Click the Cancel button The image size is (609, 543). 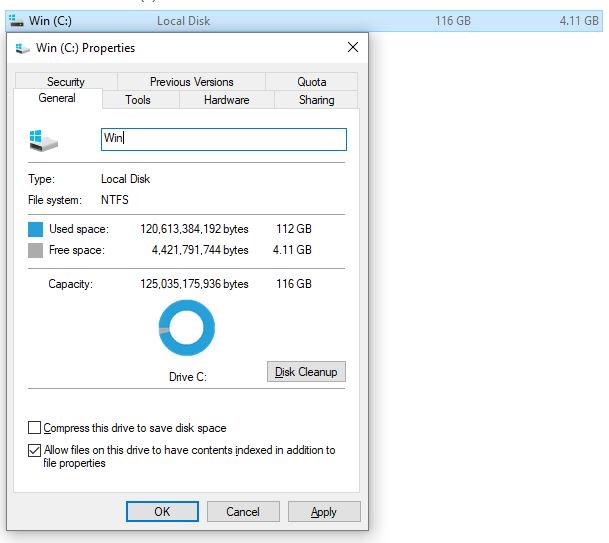(x=243, y=512)
